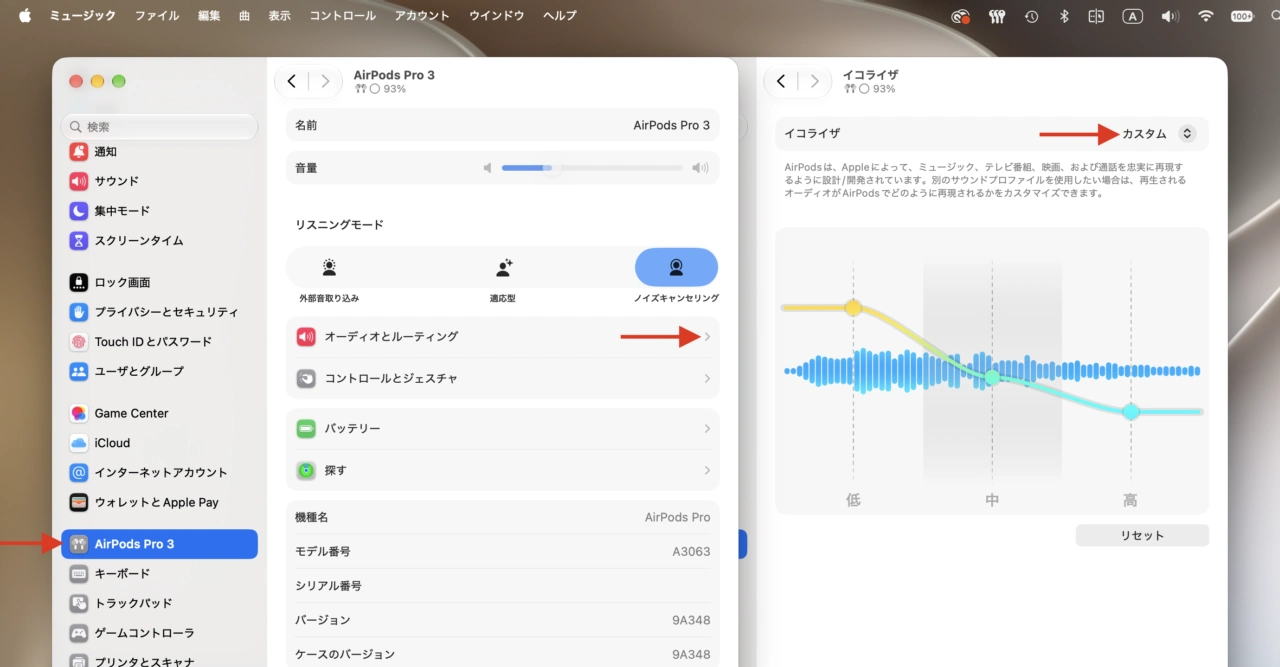This screenshot has width=1280, height=667.
Task: Open イコライザ preset dropdown showing カスタム
Action: pyautogui.click(x=1158, y=133)
